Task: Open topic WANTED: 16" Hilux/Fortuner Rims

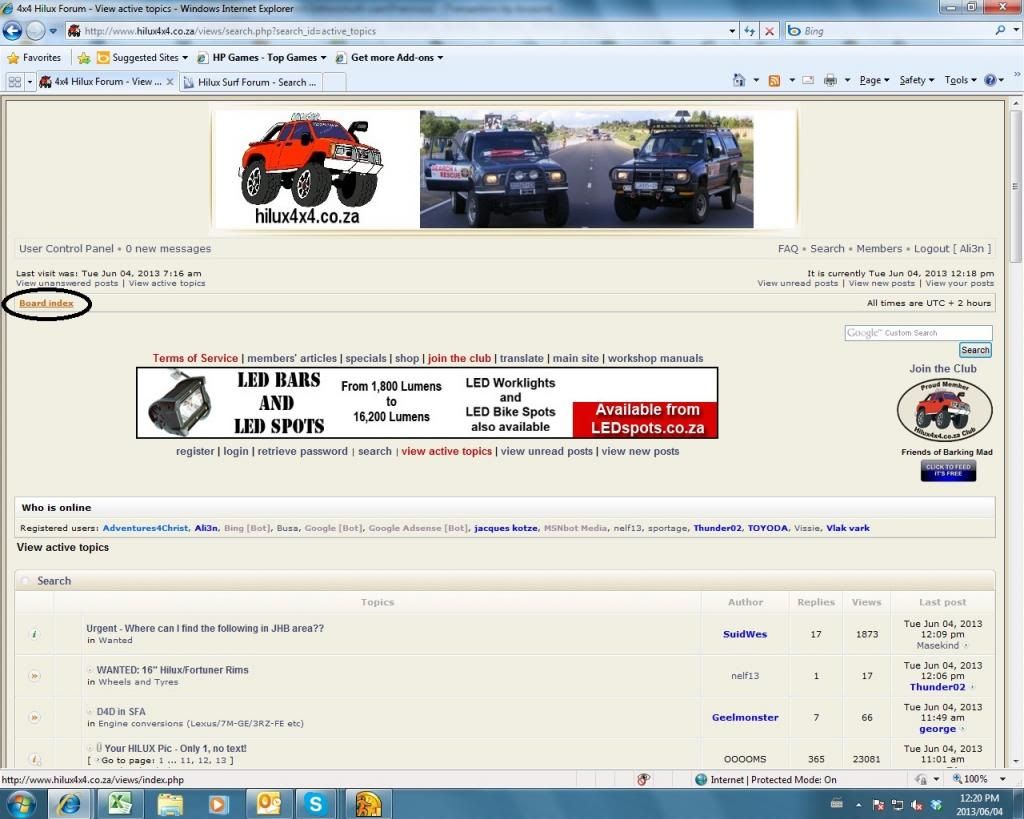Action: [x=172, y=669]
